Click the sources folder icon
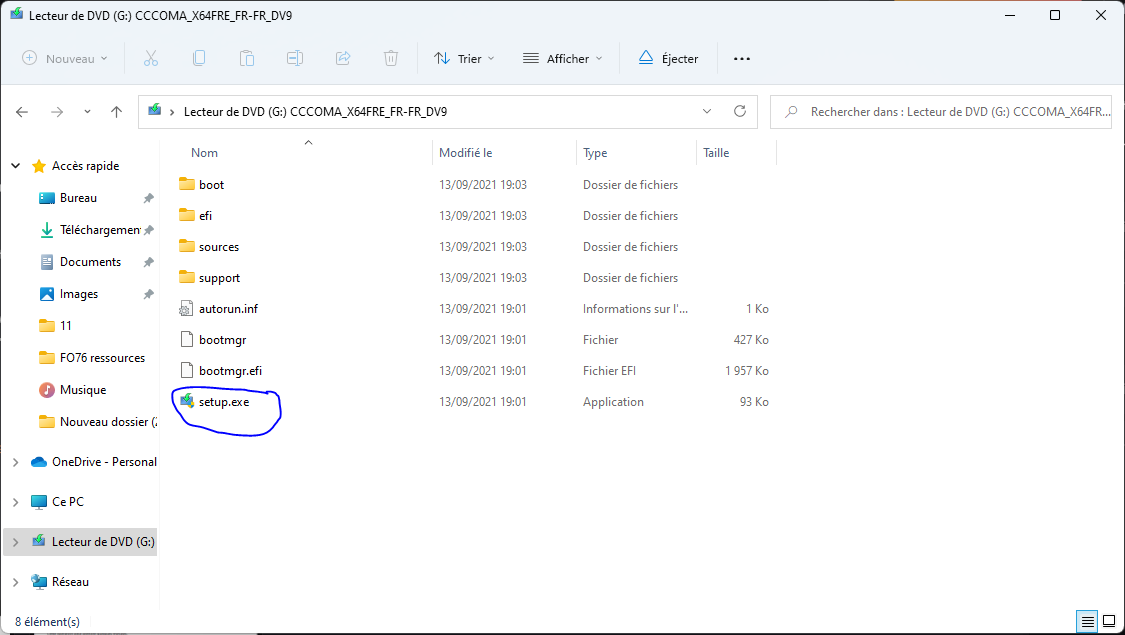 [x=187, y=246]
